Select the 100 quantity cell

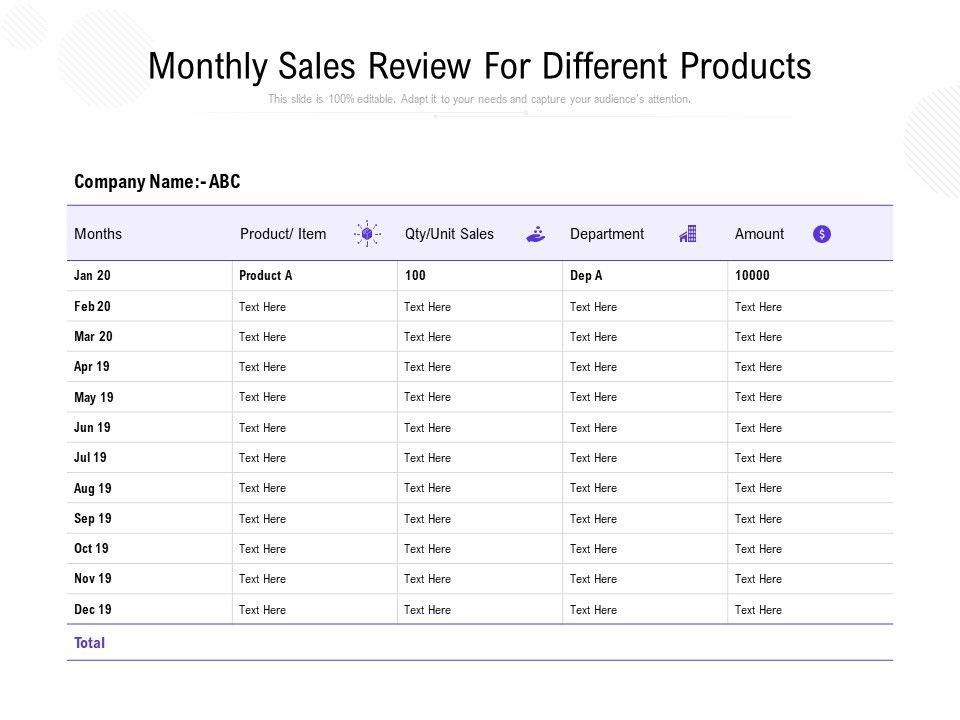pyautogui.click(x=415, y=276)
